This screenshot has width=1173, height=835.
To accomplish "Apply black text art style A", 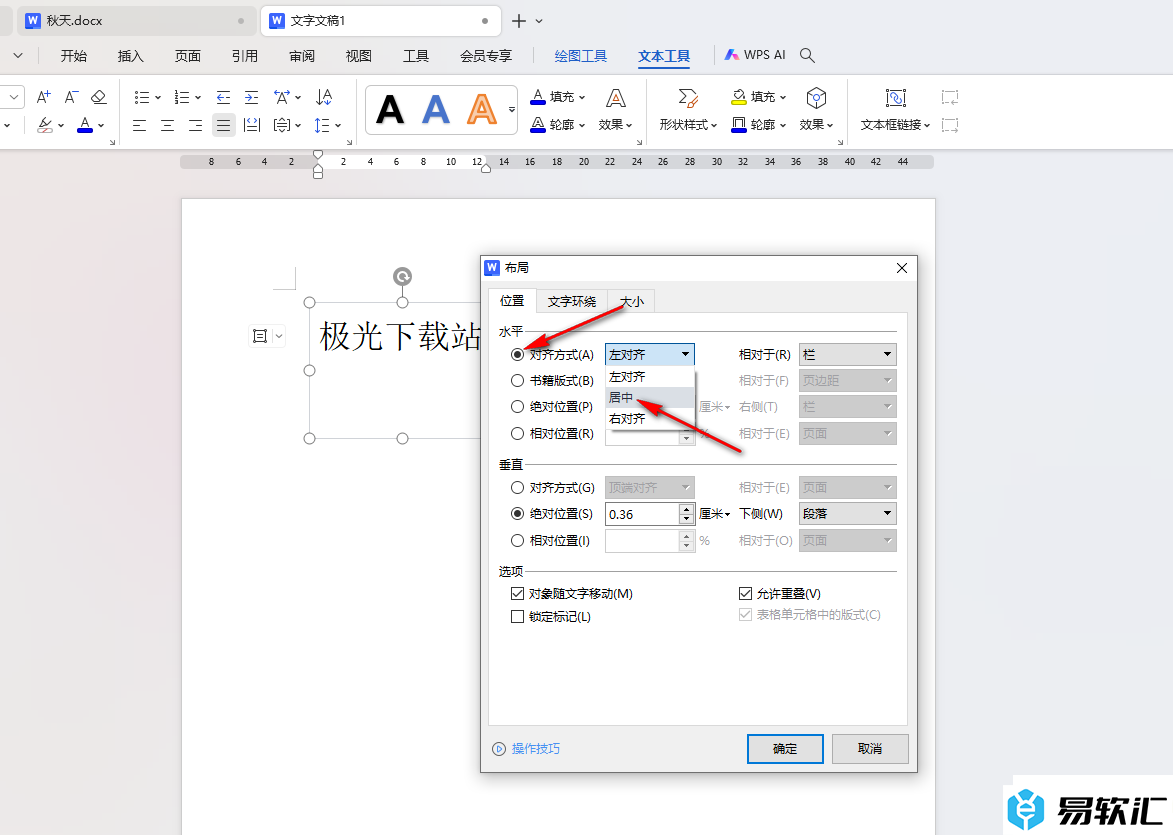I will coord(390,110).
